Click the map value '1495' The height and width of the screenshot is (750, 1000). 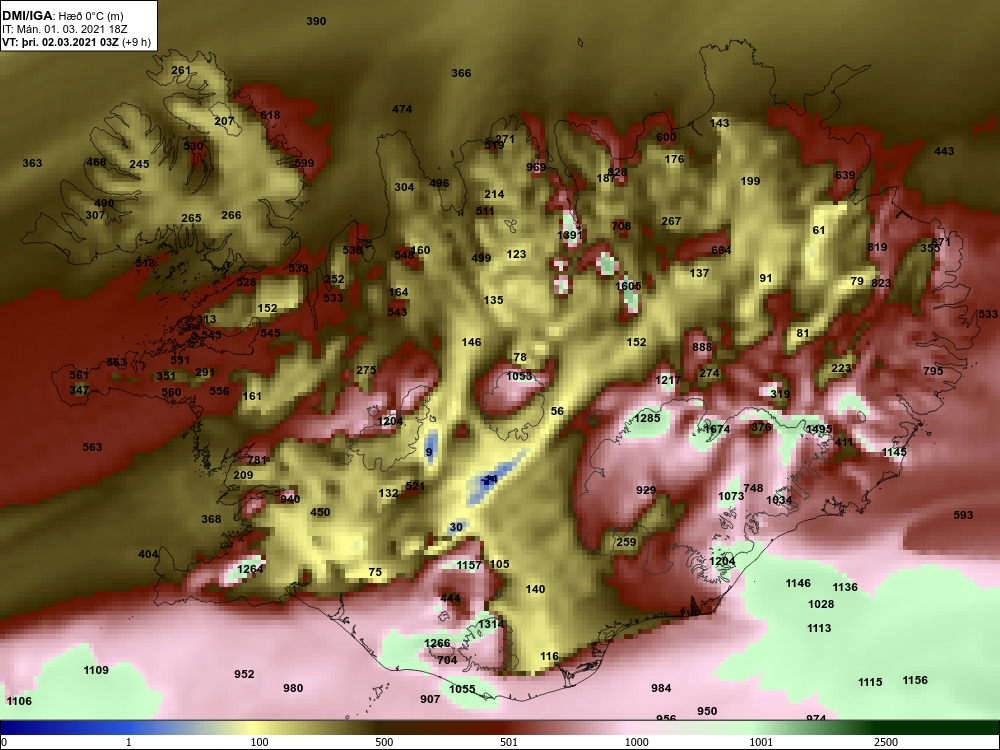click(x=820, y=429)
